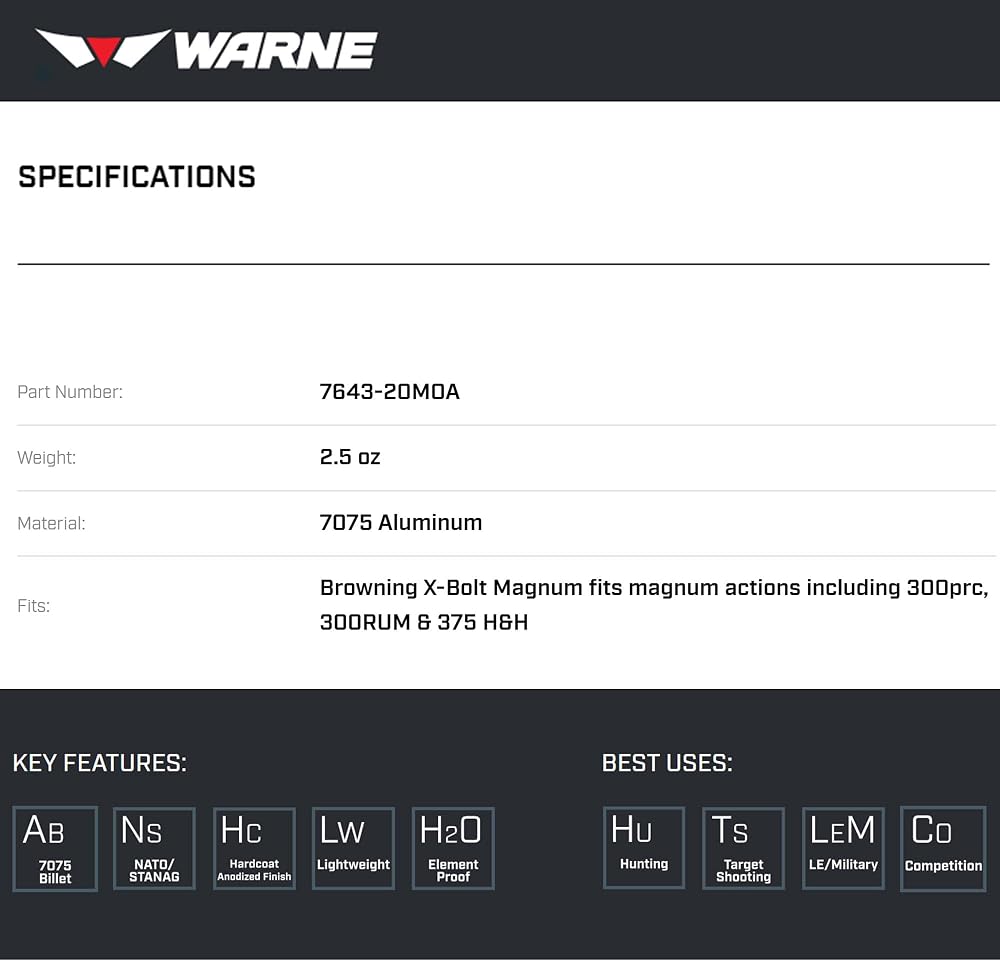Select the HU Hunting use icon
The height and width of the screenshot is (961, 1000).
pos(644,847)
